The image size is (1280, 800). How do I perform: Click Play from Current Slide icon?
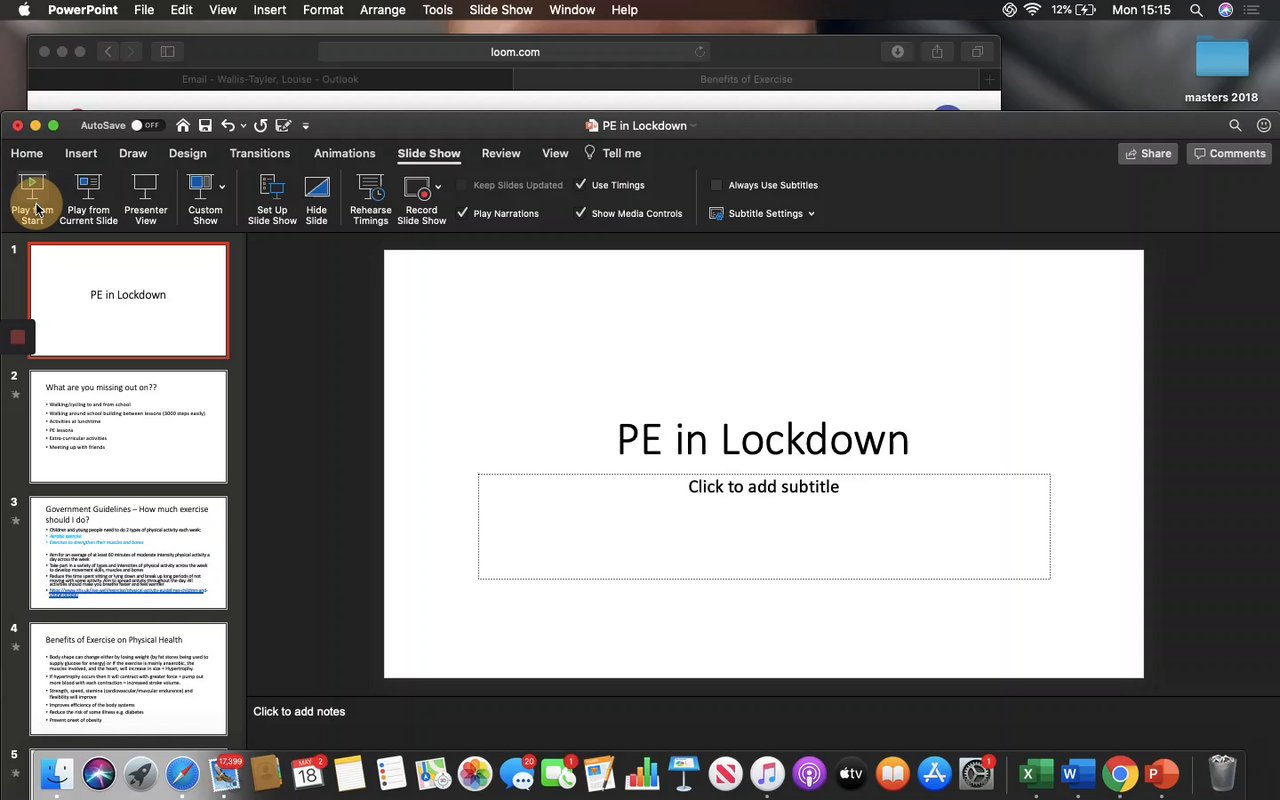point(88,186)
